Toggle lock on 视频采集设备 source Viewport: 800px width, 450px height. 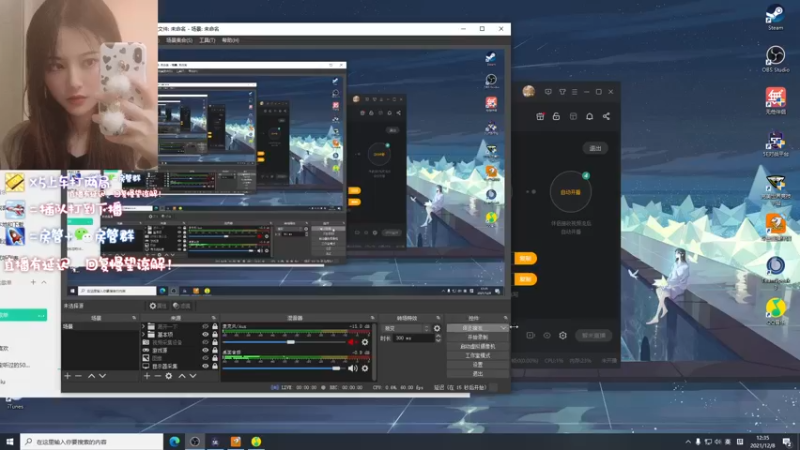215,342
